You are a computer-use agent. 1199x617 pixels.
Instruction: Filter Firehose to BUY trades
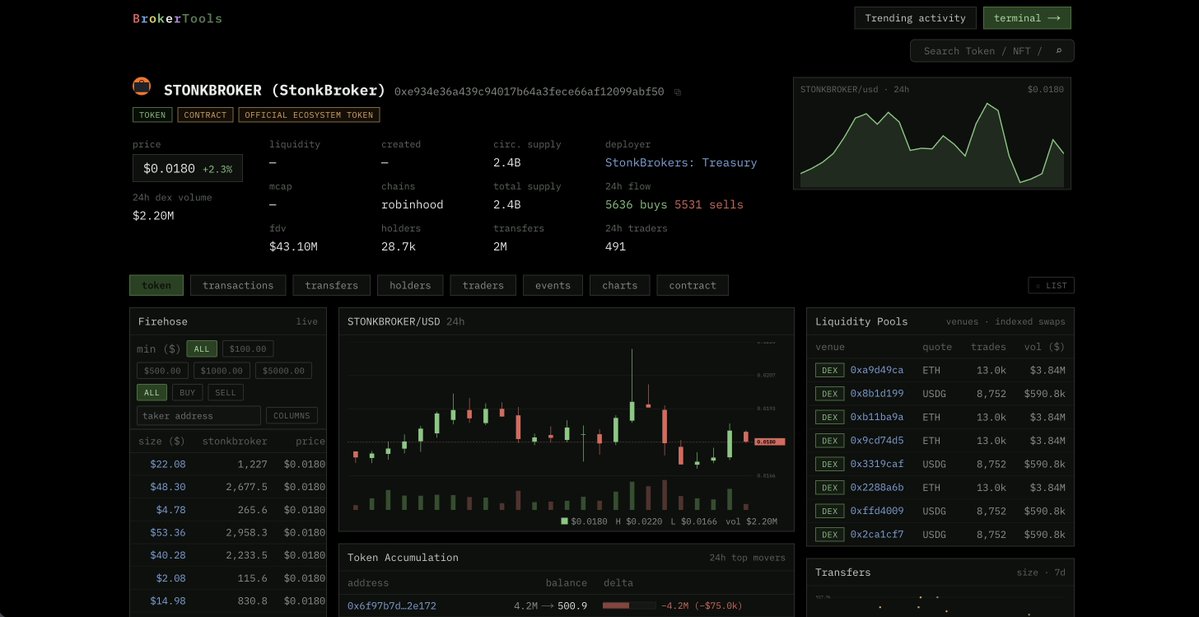pyautogui.click(x=187, y=392)
